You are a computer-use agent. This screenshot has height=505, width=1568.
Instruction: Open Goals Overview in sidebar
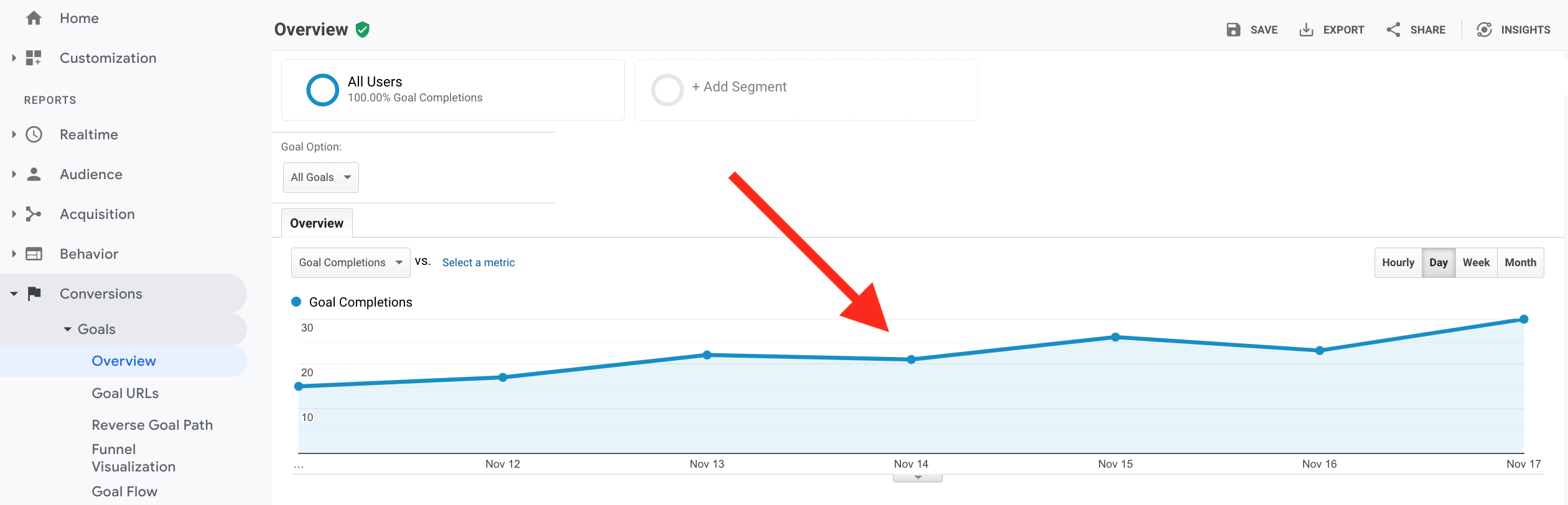coord(124,361)
